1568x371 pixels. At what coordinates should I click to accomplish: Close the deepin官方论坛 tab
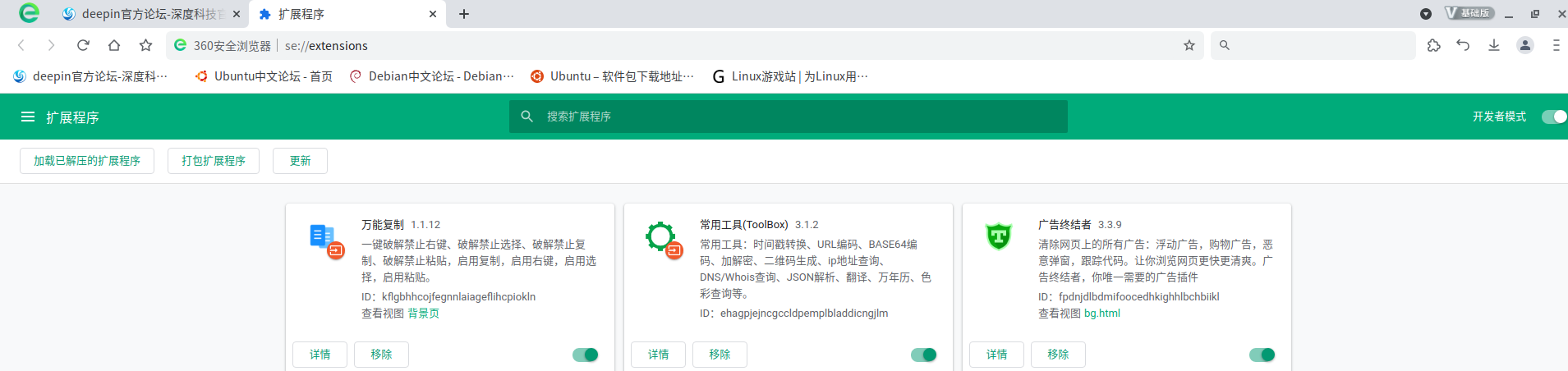(x=237, y=14)
